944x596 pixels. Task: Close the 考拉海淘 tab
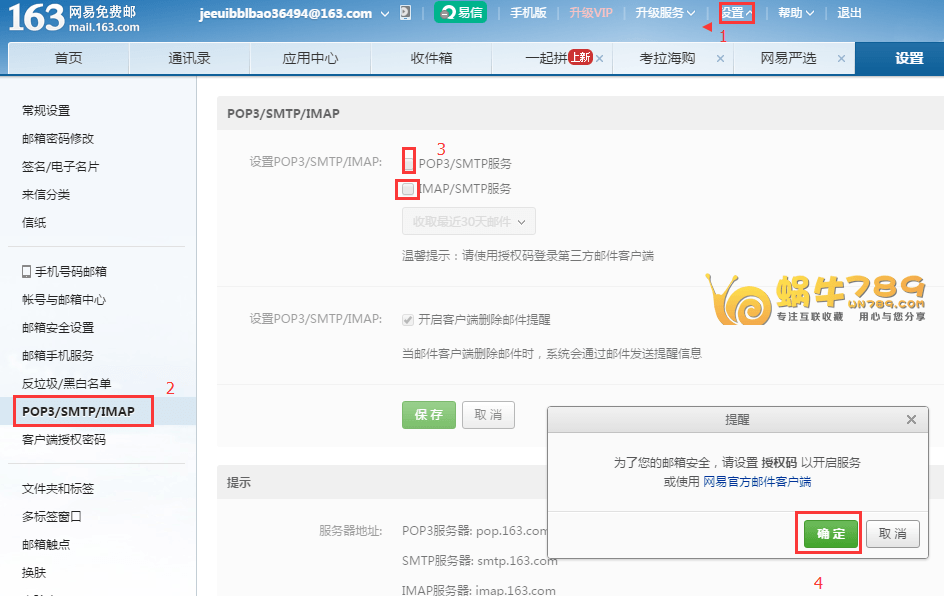(x=720, y=59)
